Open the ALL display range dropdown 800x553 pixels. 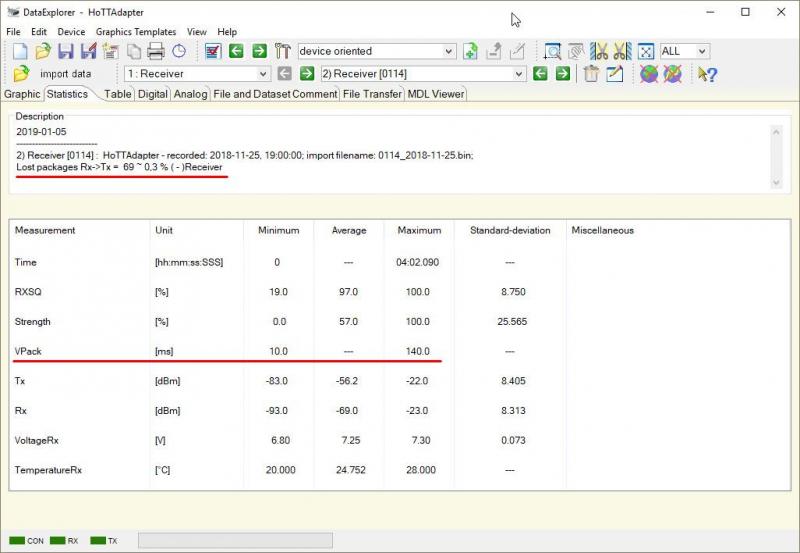[x=701, y=51]
